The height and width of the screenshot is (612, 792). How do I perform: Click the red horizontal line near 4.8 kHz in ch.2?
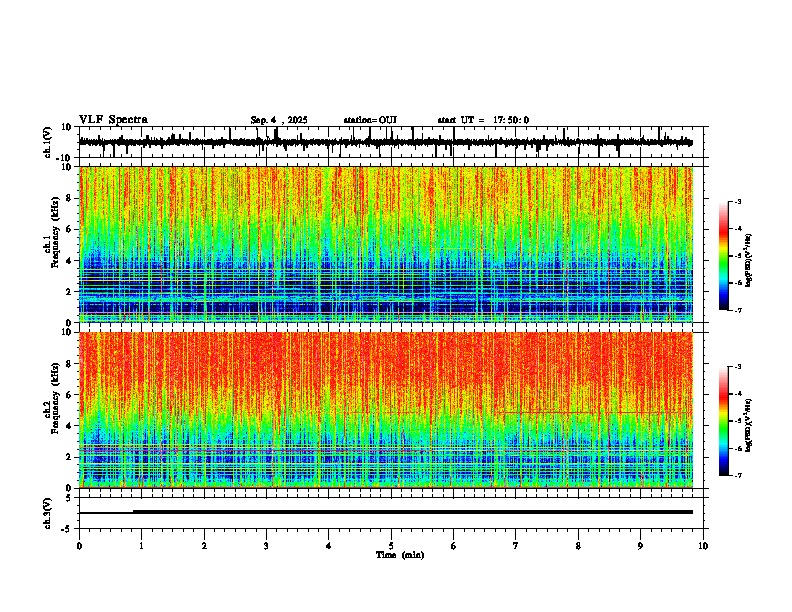point(593,413)
